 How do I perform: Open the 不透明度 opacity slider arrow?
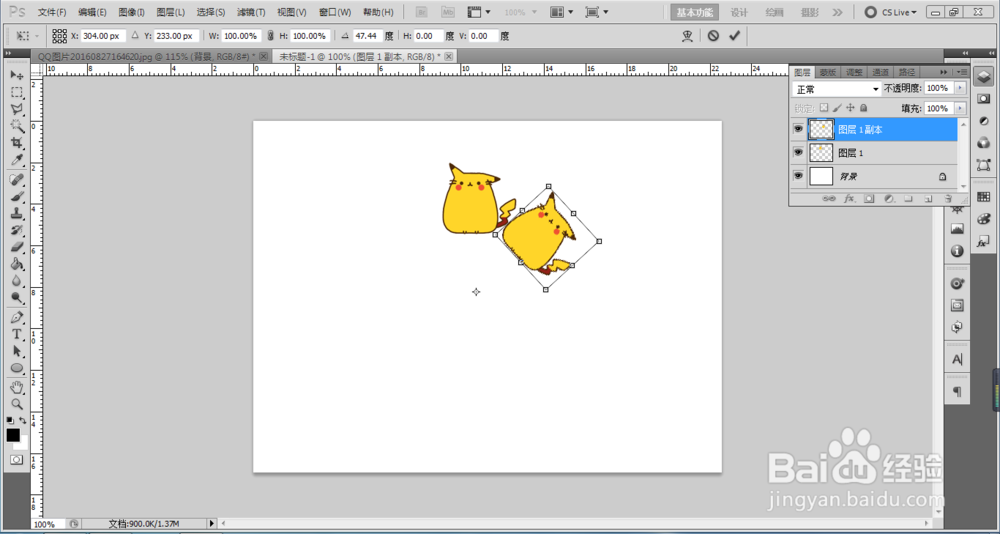click(960, 88)
